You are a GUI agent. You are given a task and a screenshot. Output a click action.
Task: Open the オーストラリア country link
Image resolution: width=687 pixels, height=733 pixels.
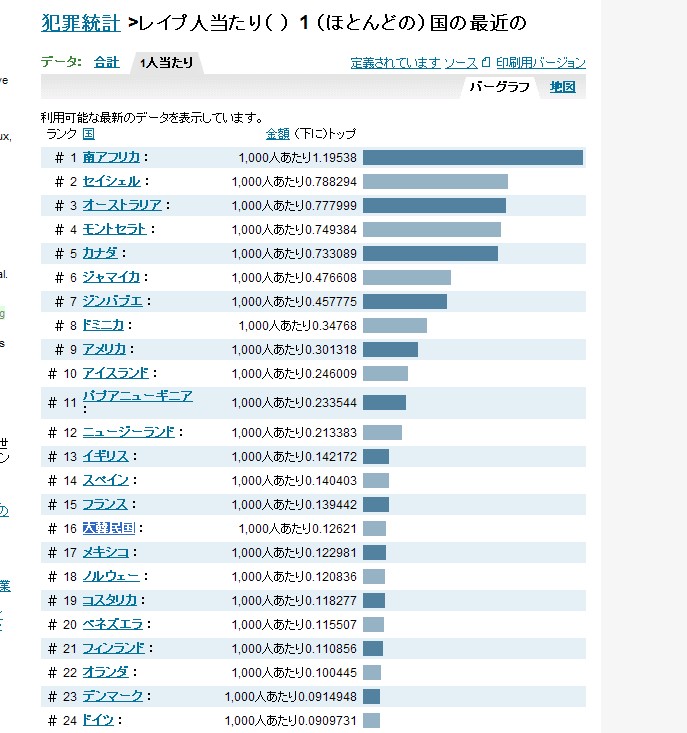122,205
